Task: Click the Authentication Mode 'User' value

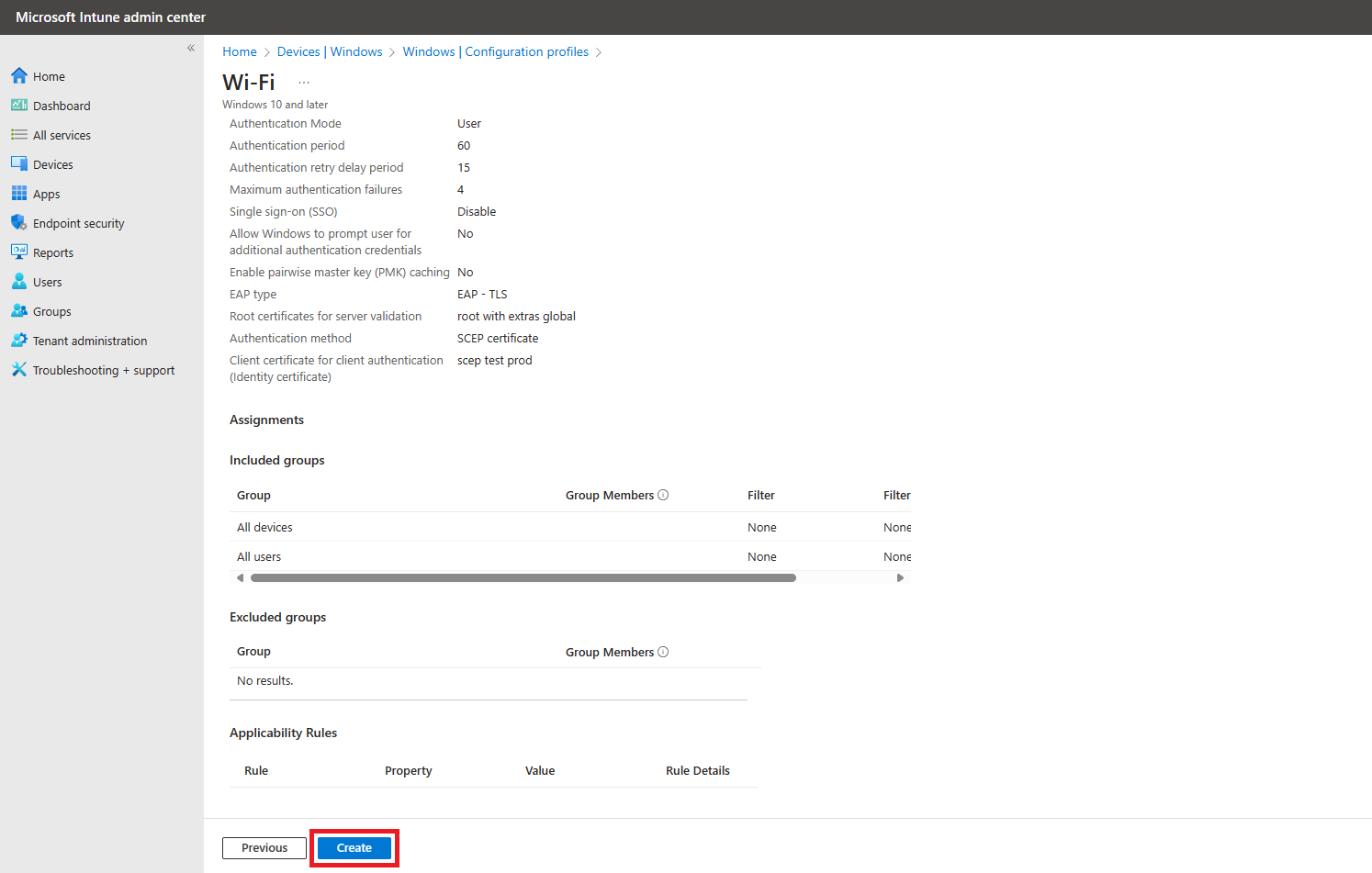Action: 469,123
